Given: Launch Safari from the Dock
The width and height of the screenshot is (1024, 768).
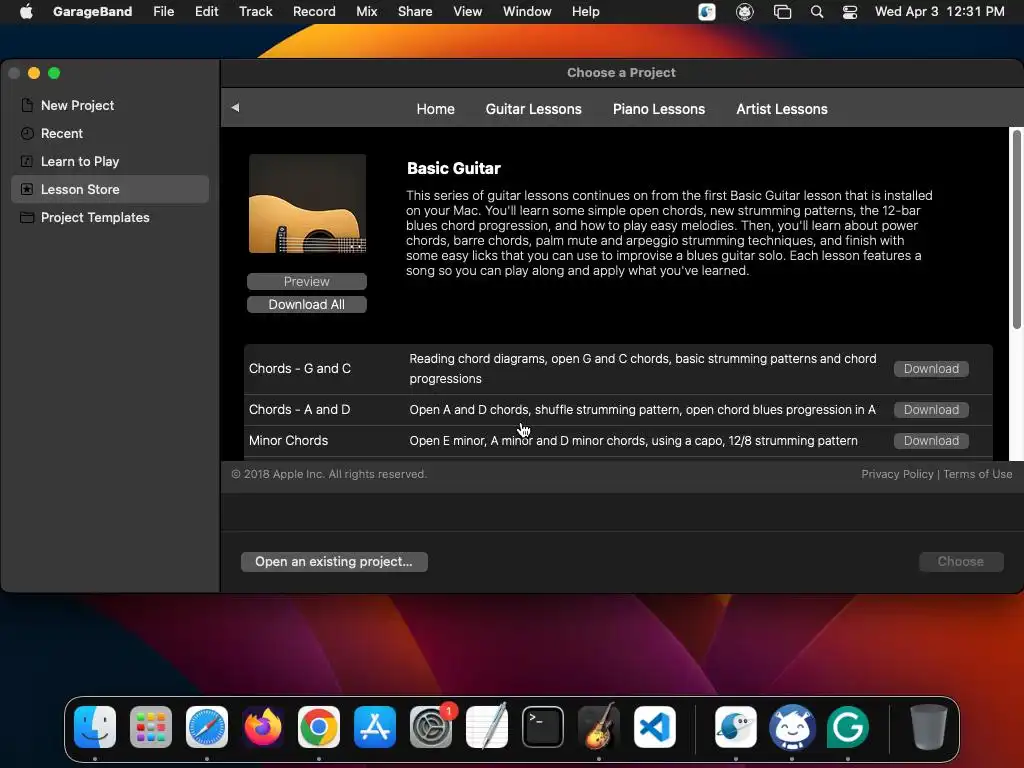Looking at the screenshot, I should [x=207, y=726].
